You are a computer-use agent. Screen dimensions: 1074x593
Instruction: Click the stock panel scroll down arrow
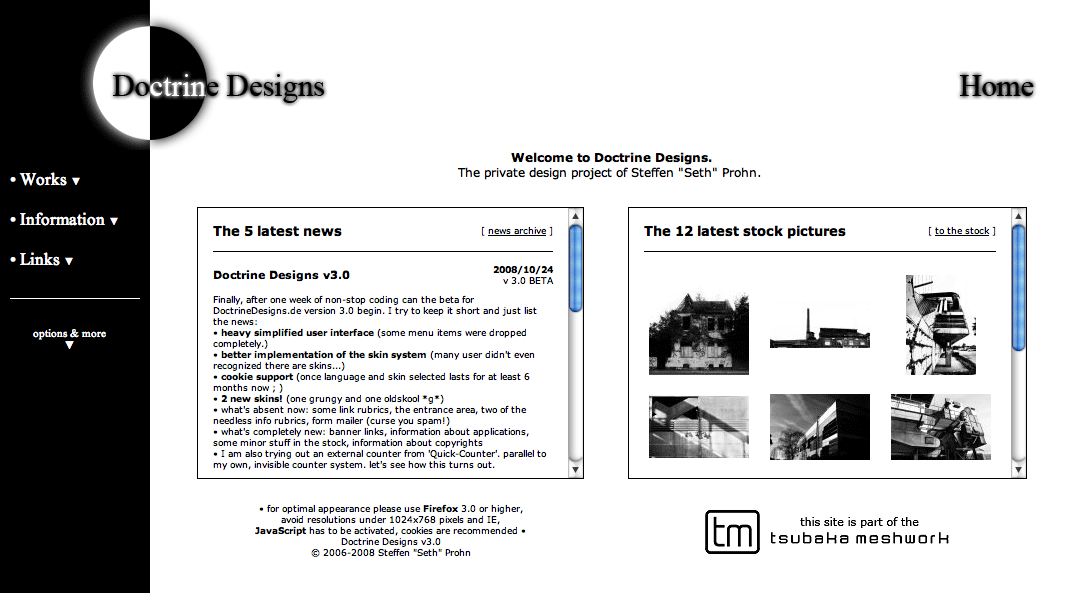[1019, 470]
